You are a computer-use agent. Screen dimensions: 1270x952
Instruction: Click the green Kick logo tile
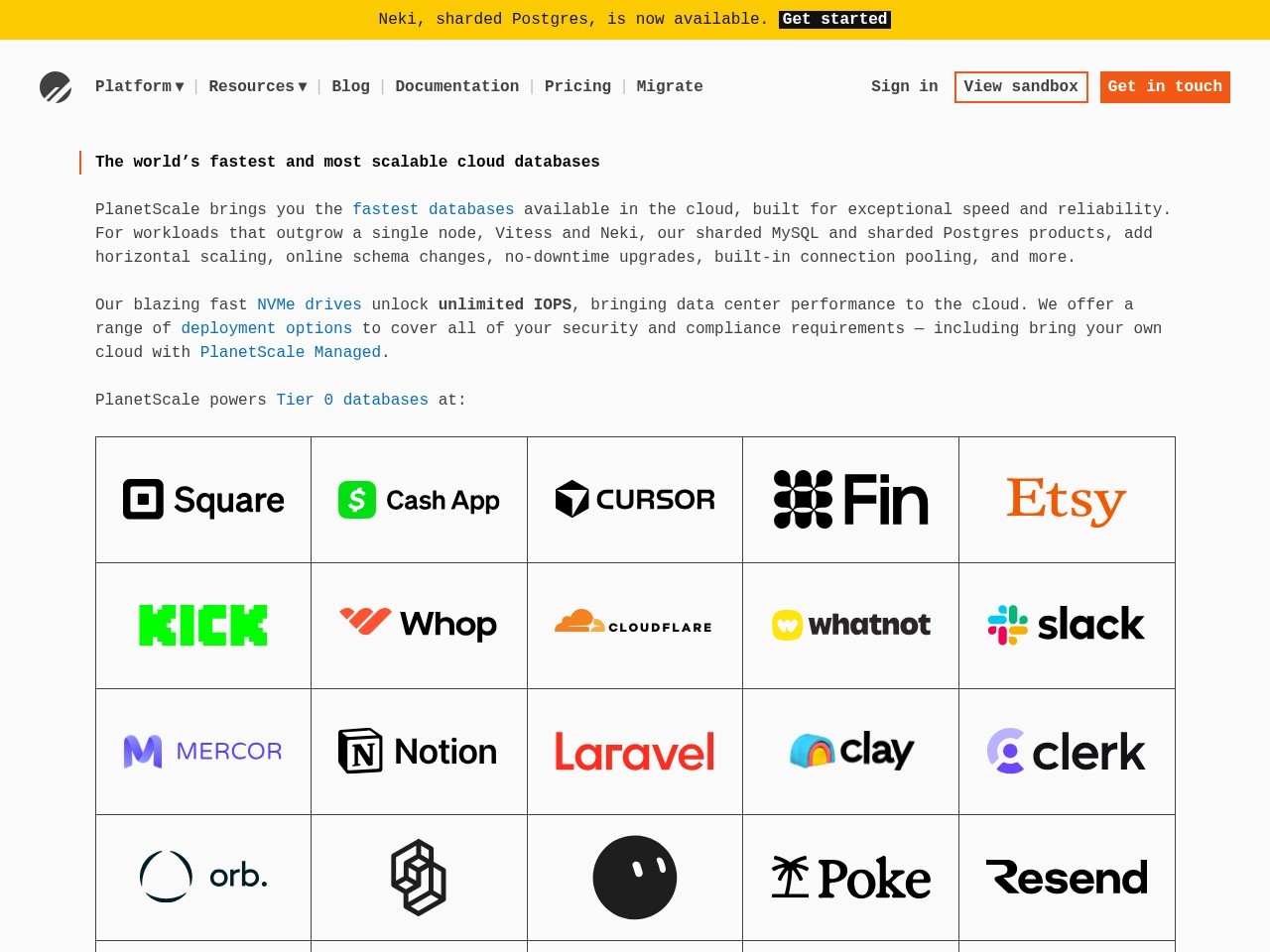tap(203, 626)
